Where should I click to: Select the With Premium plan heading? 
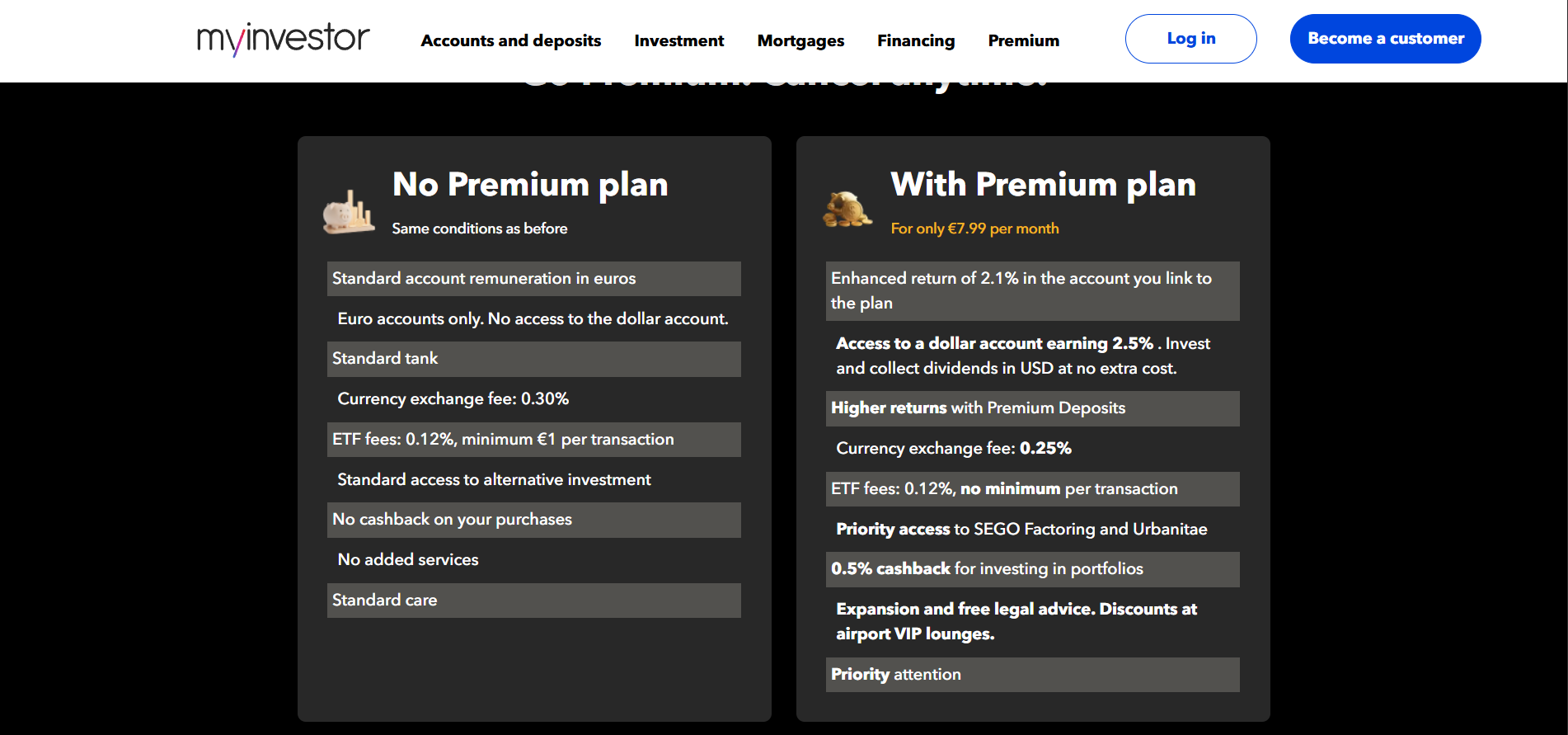click(1043, 185)
